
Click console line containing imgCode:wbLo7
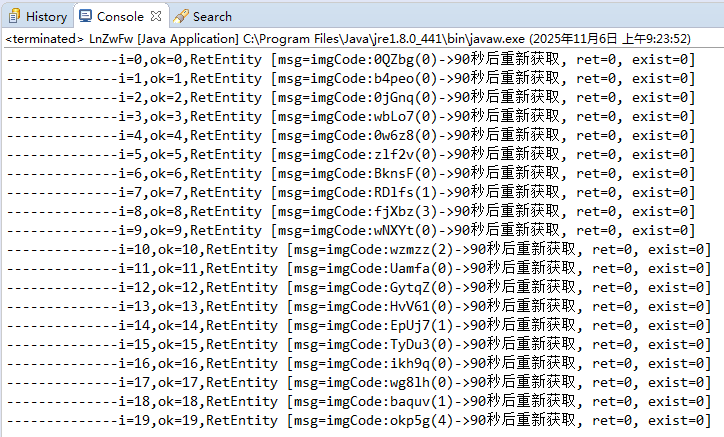tap(351, 116)
